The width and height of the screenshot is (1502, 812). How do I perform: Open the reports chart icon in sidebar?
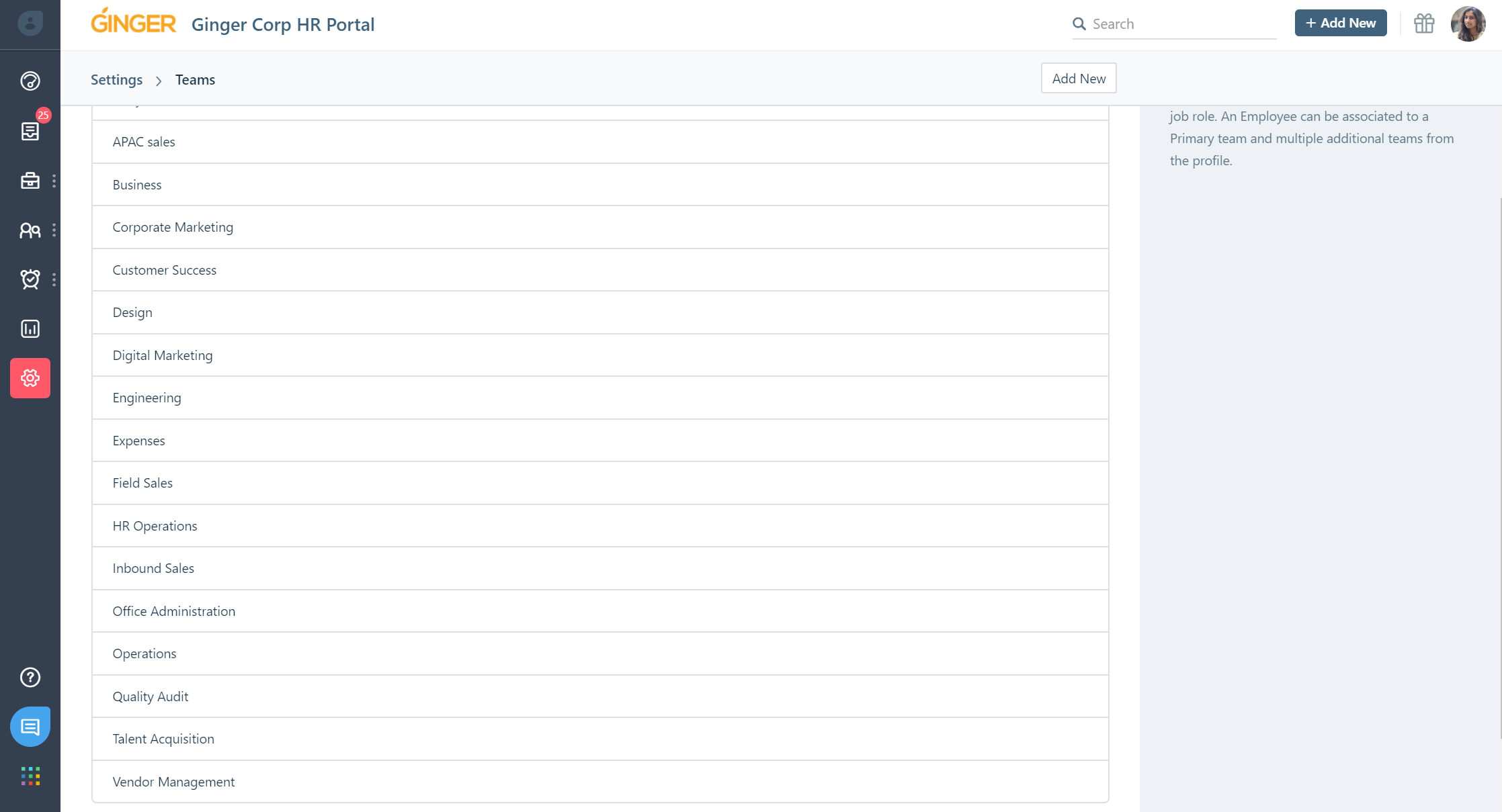pos(30,328)
